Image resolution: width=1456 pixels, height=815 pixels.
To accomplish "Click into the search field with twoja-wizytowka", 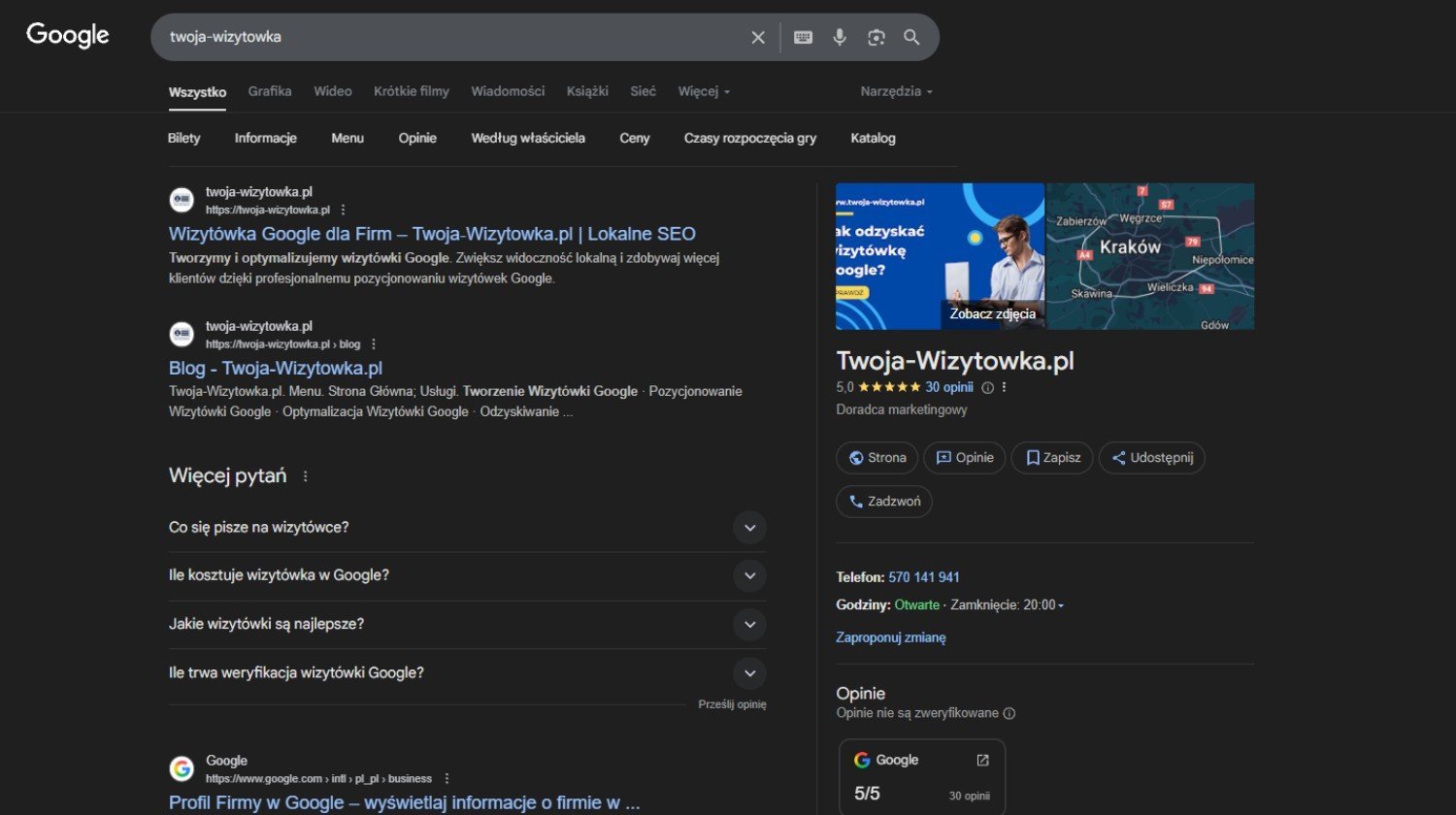I will [x=451, y=37].
